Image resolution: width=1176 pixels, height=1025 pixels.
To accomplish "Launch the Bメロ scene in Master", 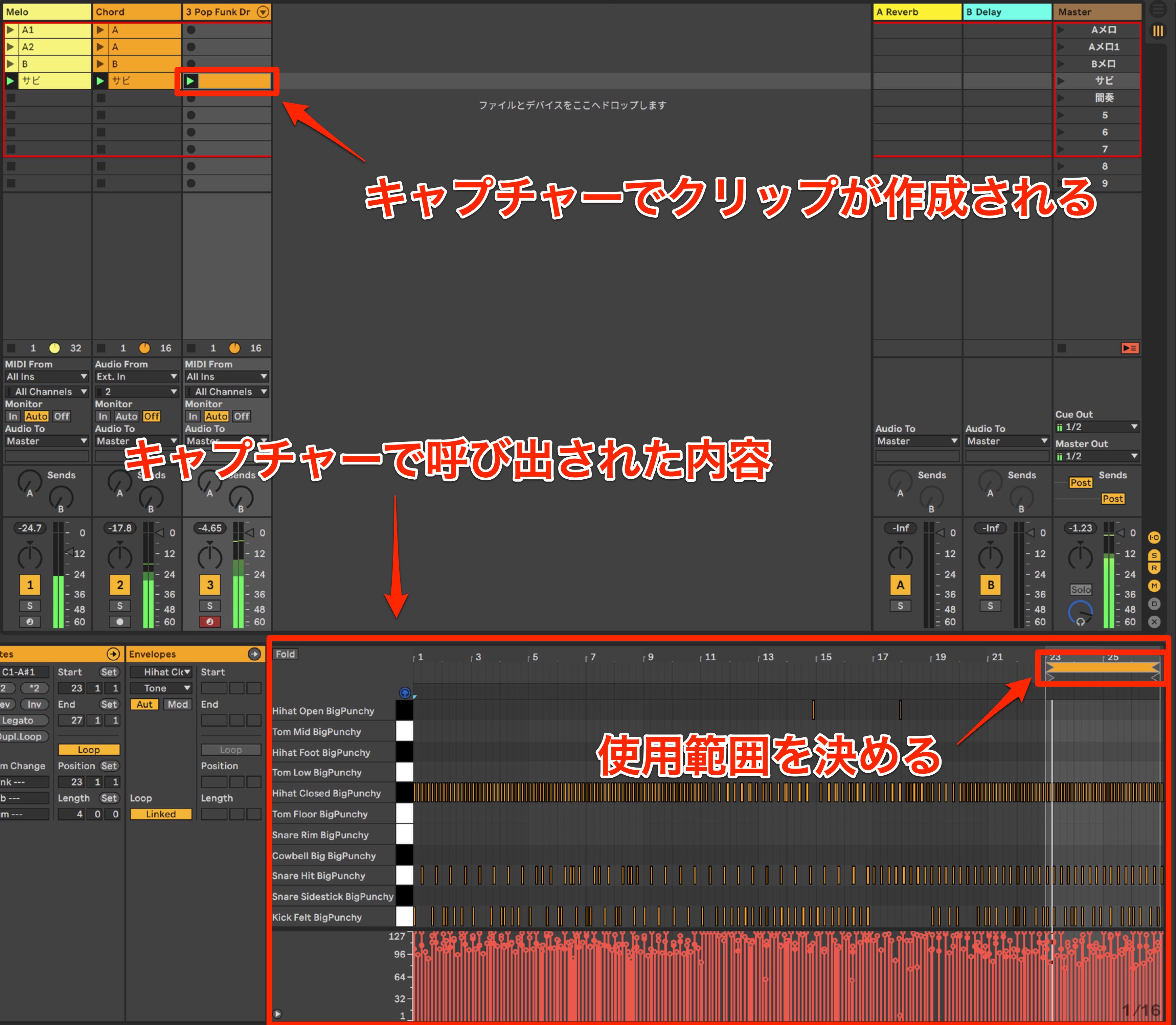I will pyautogui.click(x=1061, y=64).
